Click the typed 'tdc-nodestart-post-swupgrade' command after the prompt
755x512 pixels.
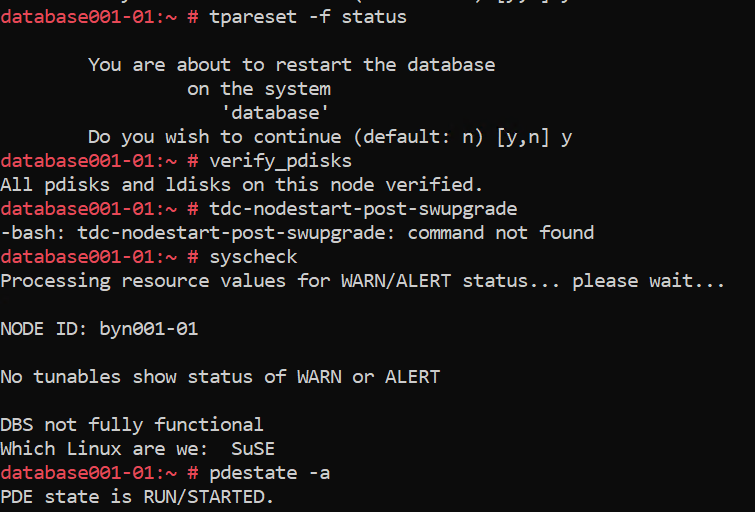362,209
